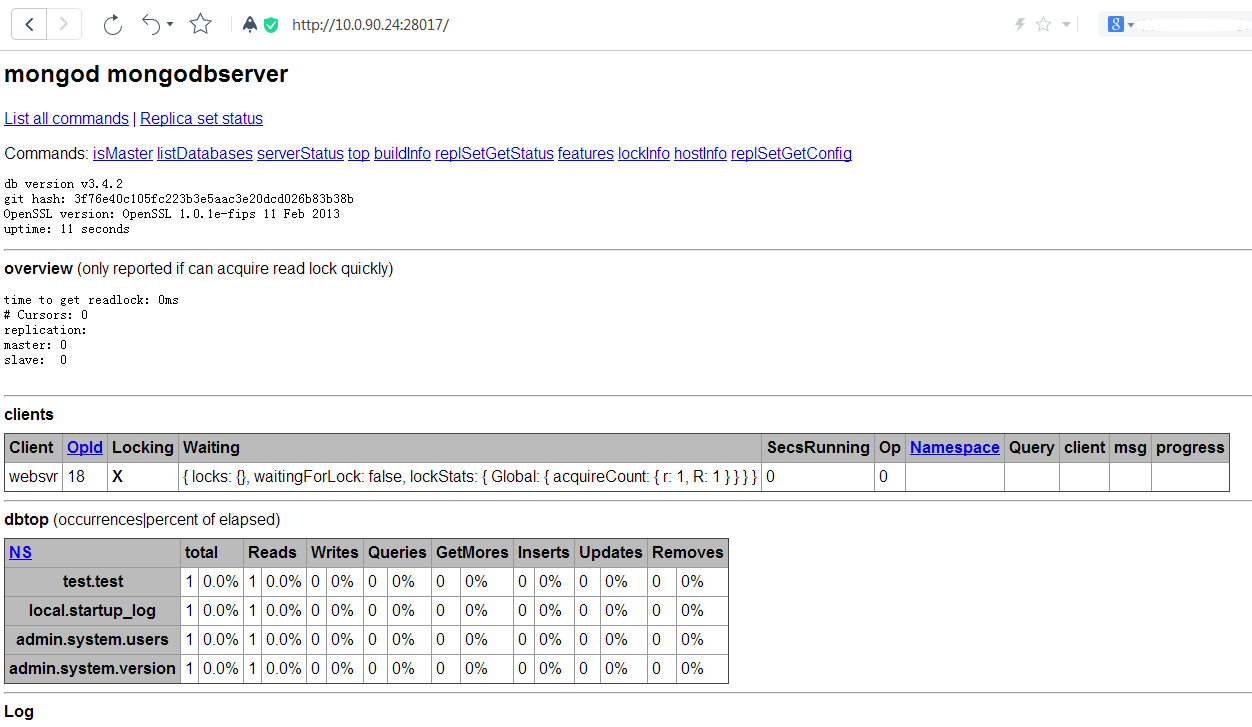Click the git hash line text

(x=179, y=199)
